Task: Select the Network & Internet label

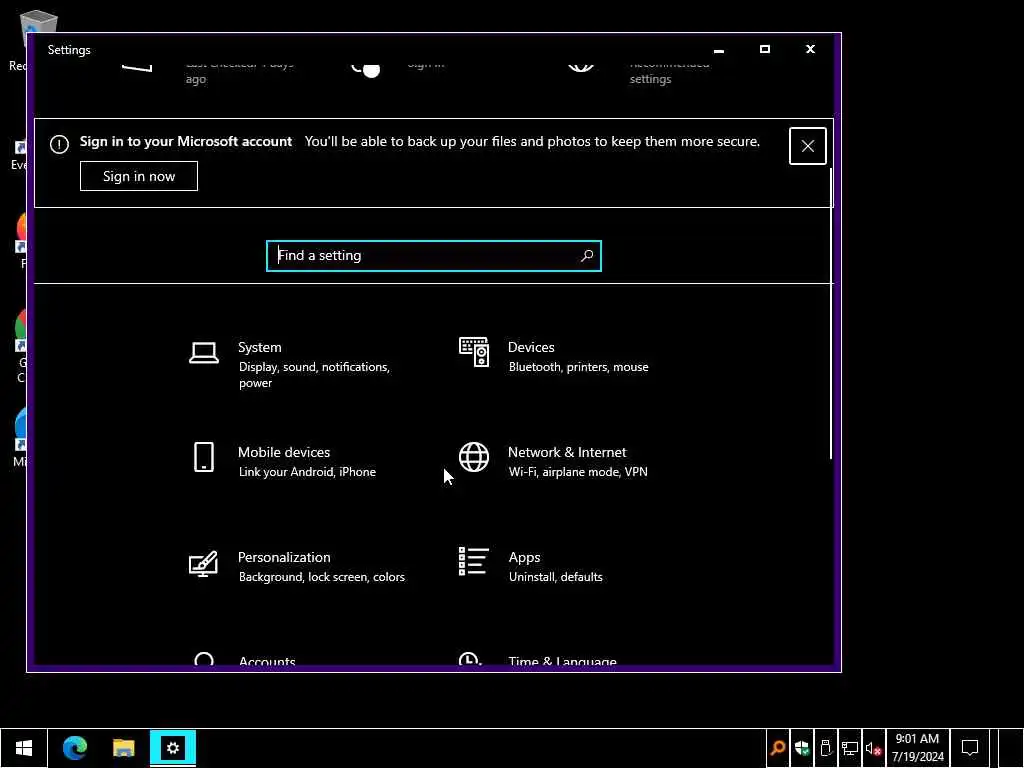Action: (567, 452)
